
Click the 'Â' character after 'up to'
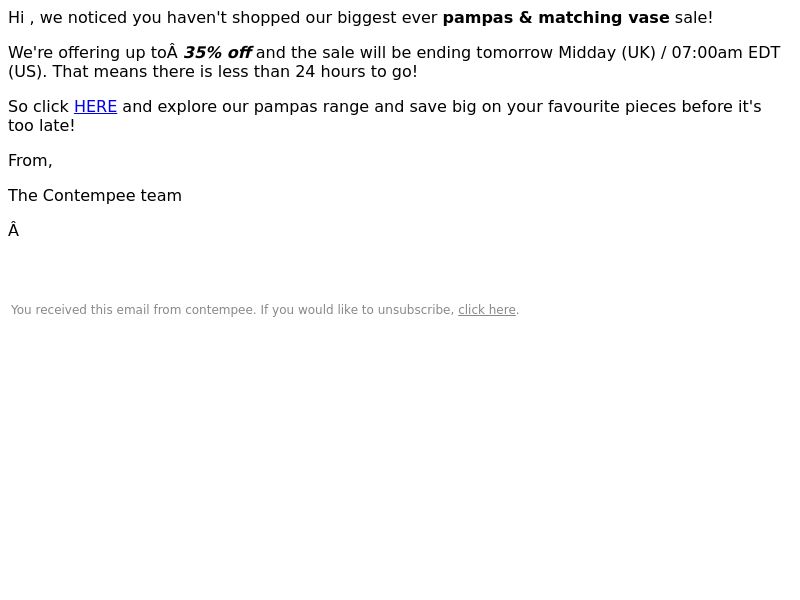click(x=172, y=52)
